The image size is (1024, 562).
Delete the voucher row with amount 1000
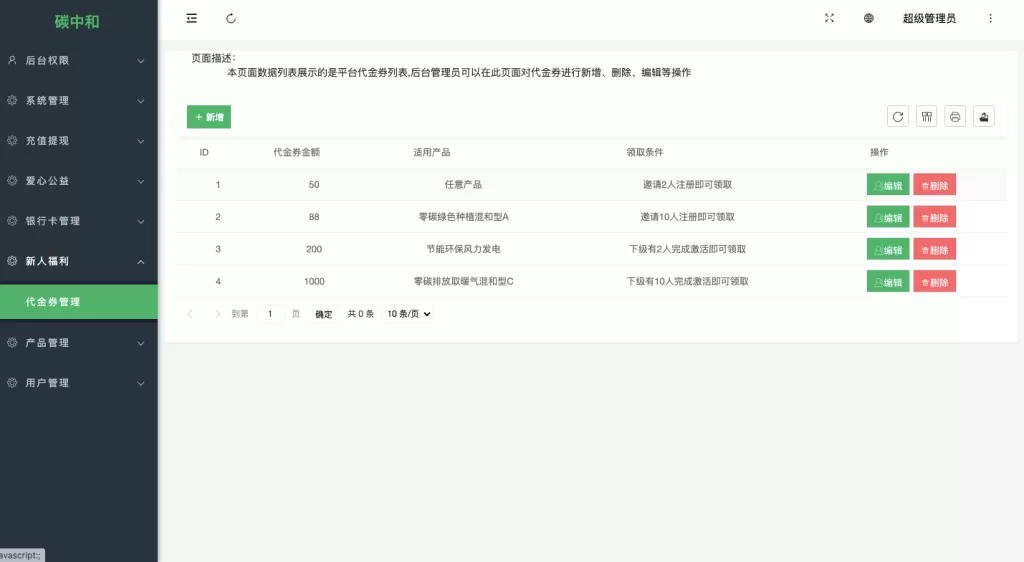tap(935, 281)
